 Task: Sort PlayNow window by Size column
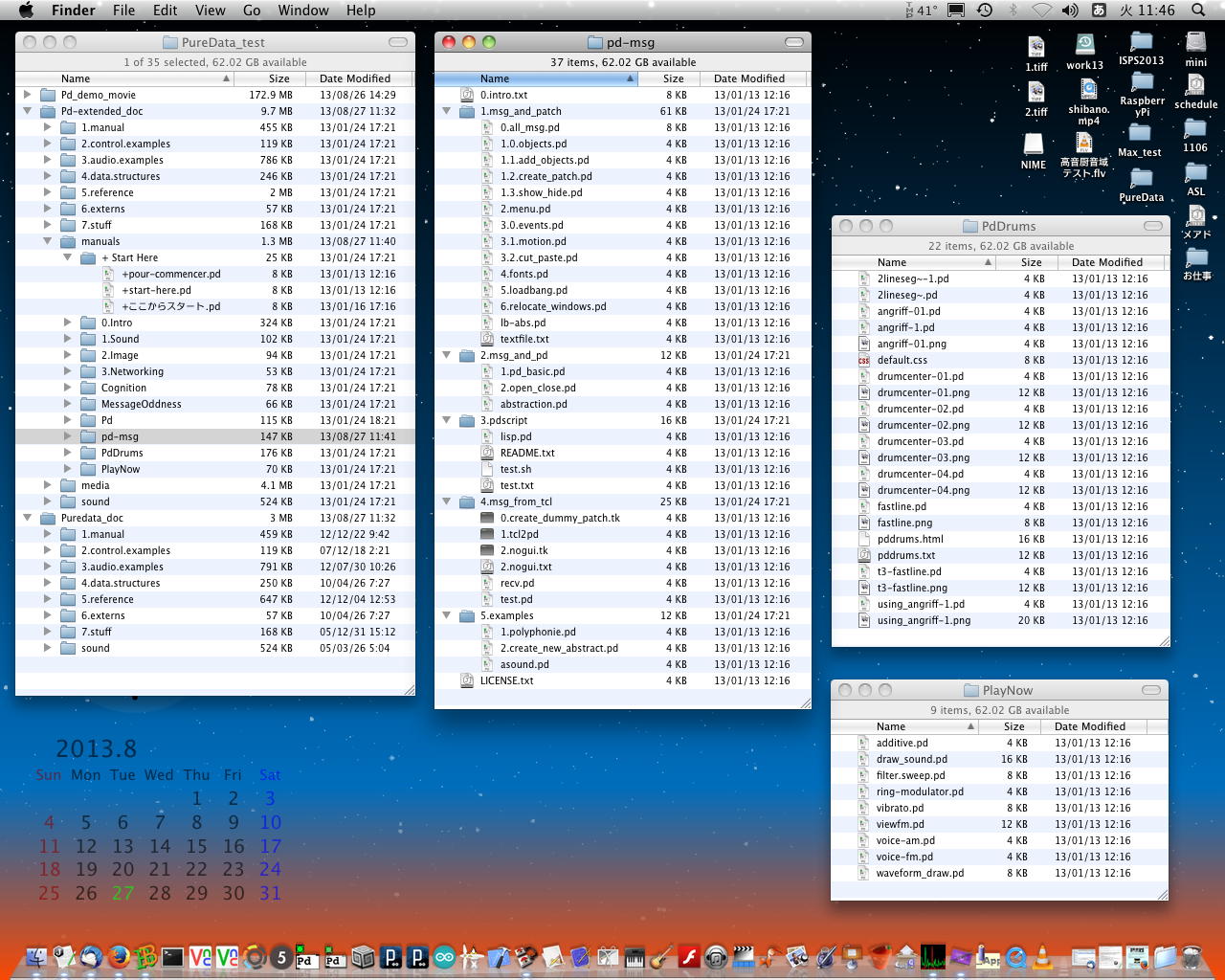click(x=1013, y=726)
